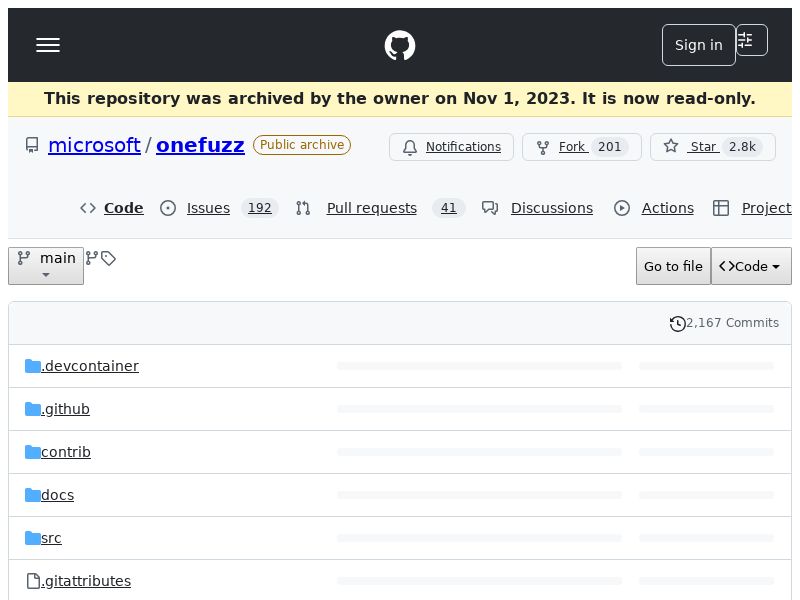800x600 pixels.
Task: Switch to the Pull requests tab
Action: point(371,208)
